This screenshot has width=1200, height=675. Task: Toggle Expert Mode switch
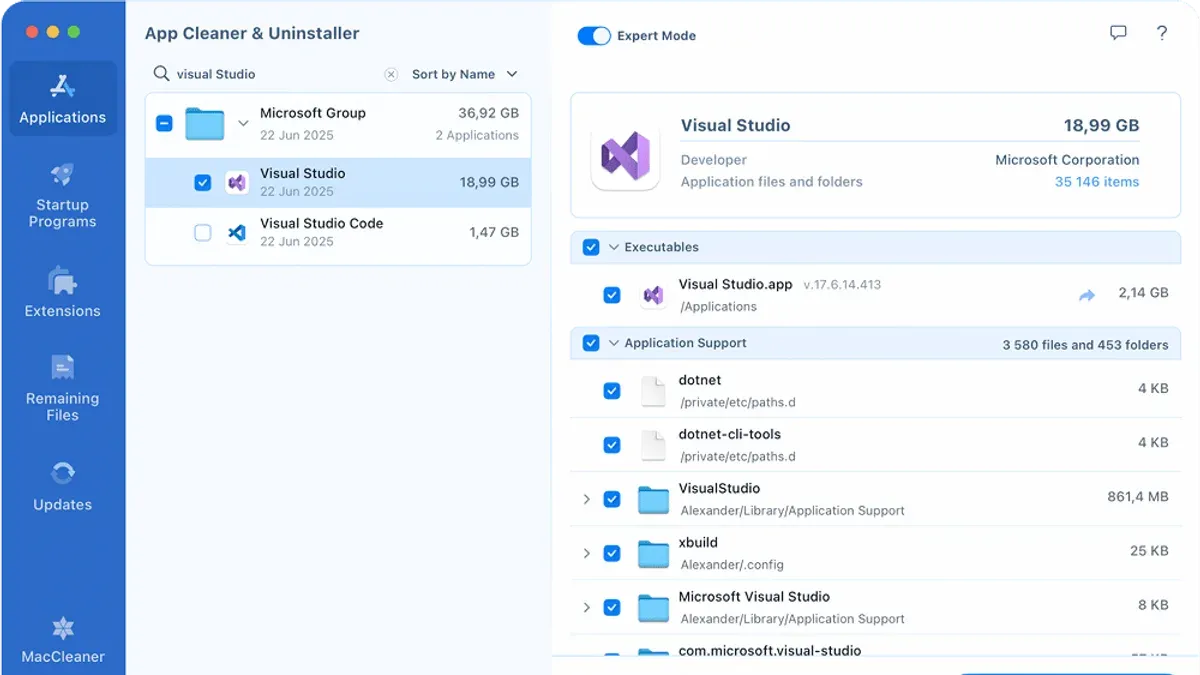click(594, 36)
